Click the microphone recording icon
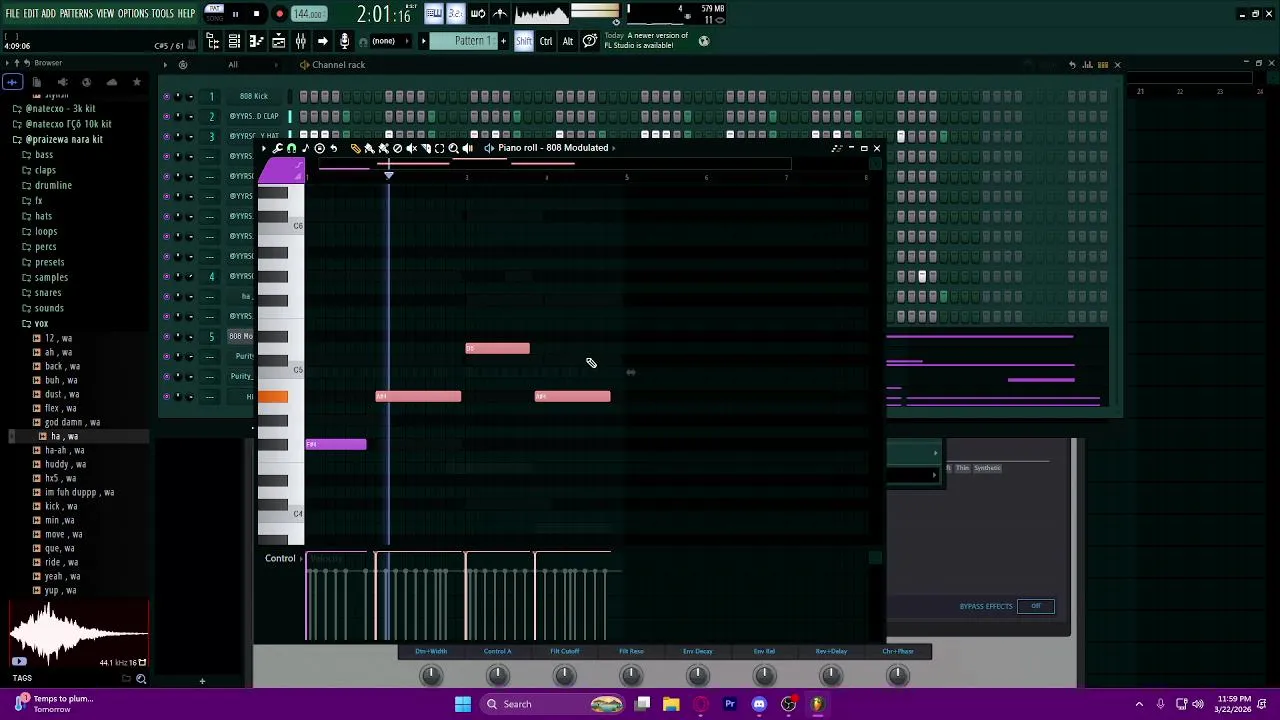This screenshot has width=1280, height=720. (344, 41)
